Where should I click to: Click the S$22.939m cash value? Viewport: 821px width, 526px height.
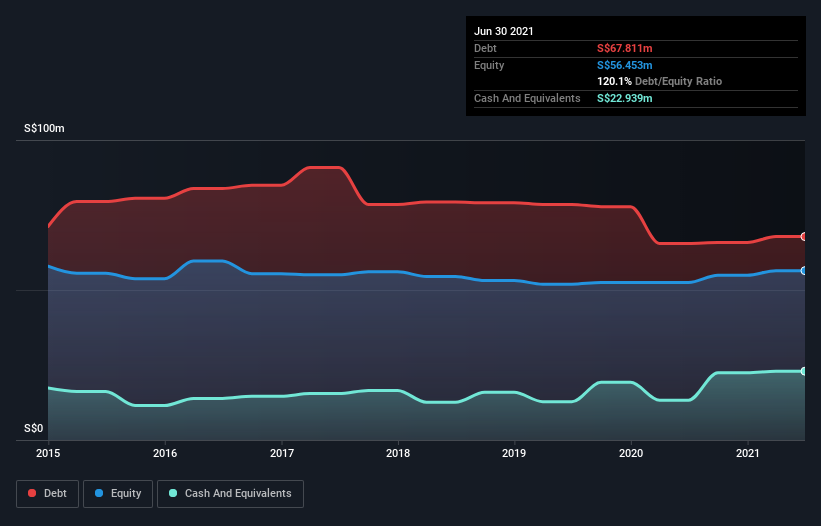[625, 98]
